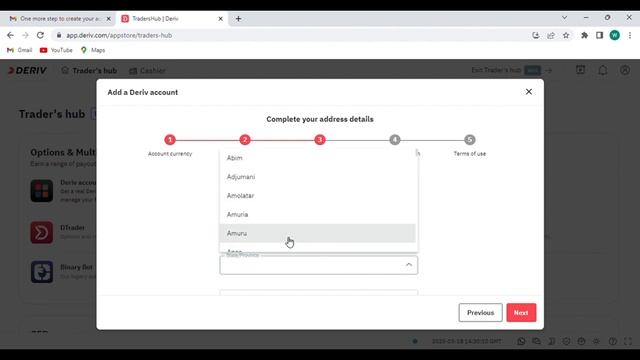Image resolution: width=640 pixels, height=360 pixels.
Task: Open the account settings profile icon
Action: coord(625,70)
